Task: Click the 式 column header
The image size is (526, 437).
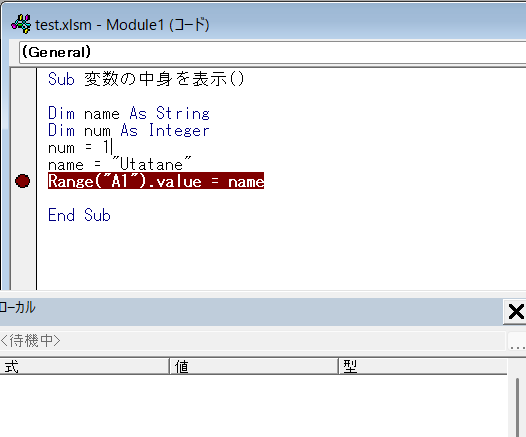Action: coord(84,366)
